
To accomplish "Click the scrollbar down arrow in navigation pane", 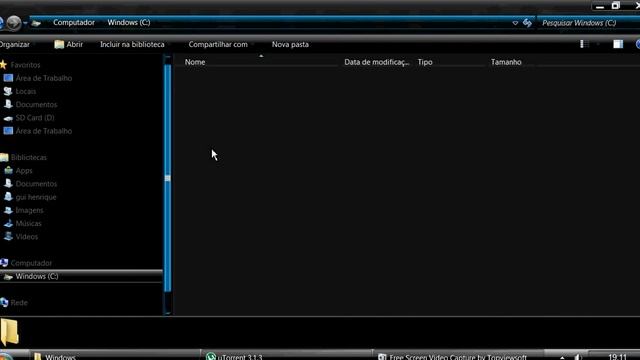I will (x=167, y=312).
